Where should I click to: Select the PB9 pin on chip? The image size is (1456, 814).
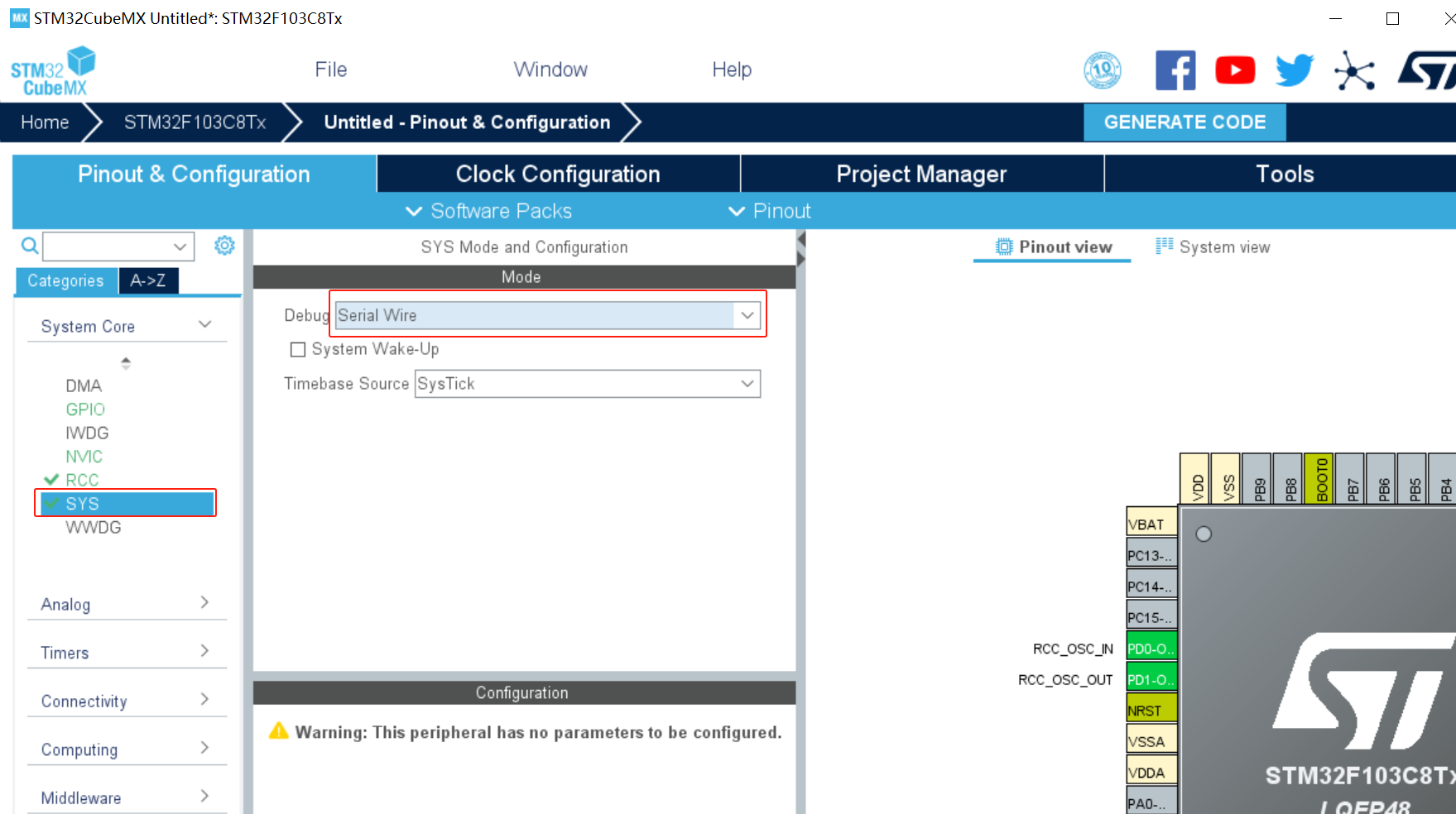1258,478
